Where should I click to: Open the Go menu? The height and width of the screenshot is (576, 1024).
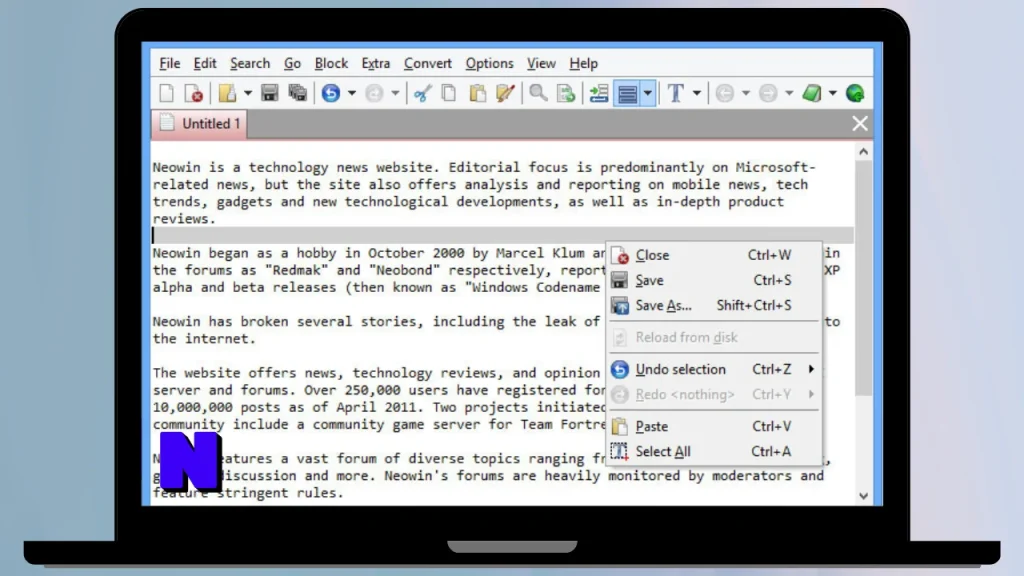[x=293, y=63]
